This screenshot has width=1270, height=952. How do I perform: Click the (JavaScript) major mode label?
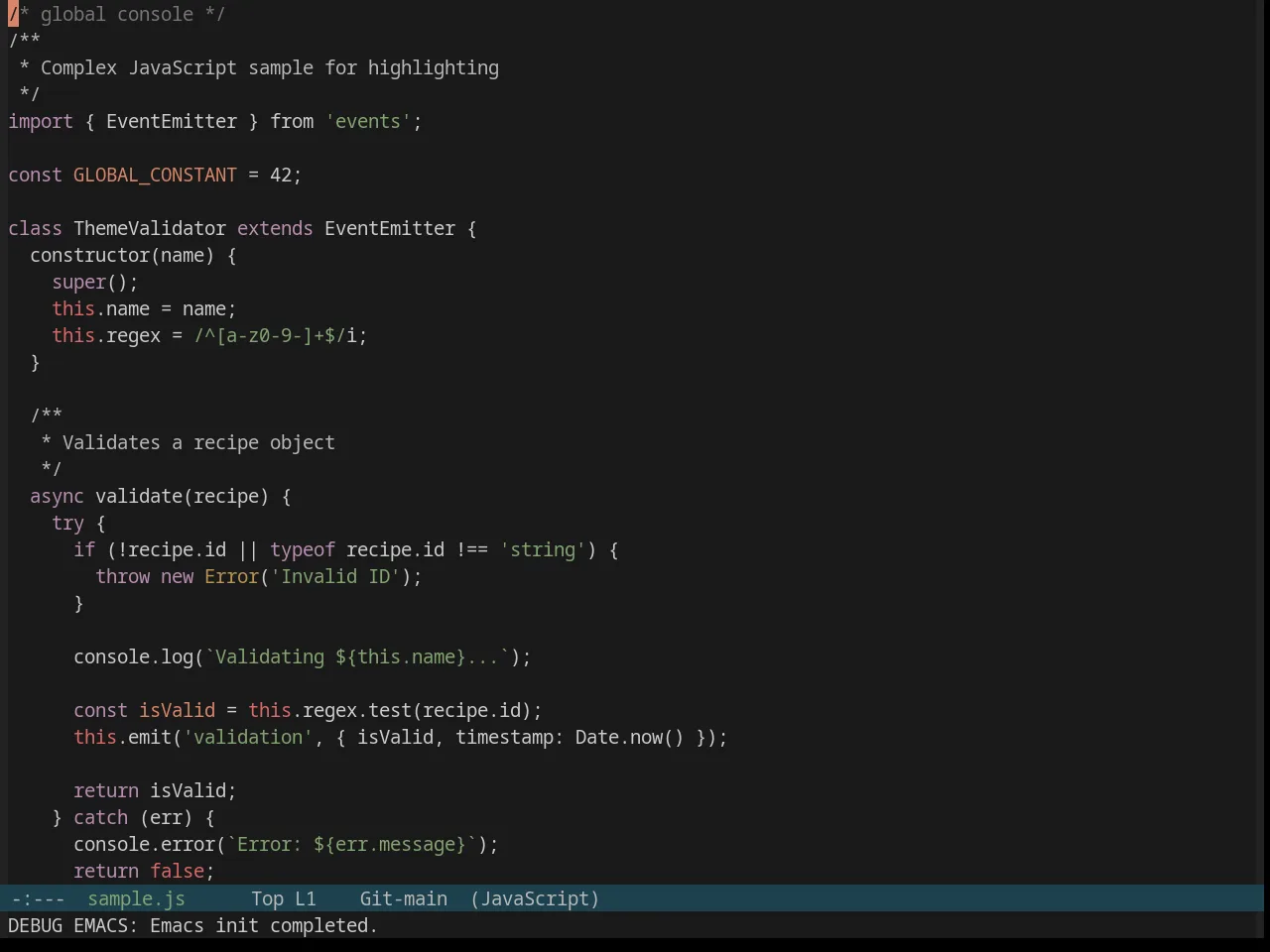point(535,898)
